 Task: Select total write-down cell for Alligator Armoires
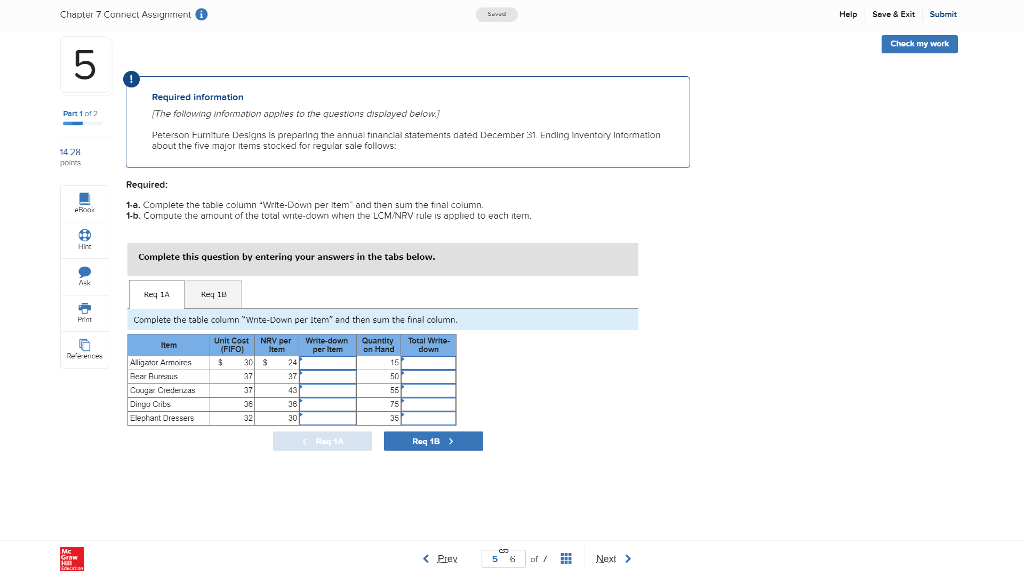pos(428,362)
